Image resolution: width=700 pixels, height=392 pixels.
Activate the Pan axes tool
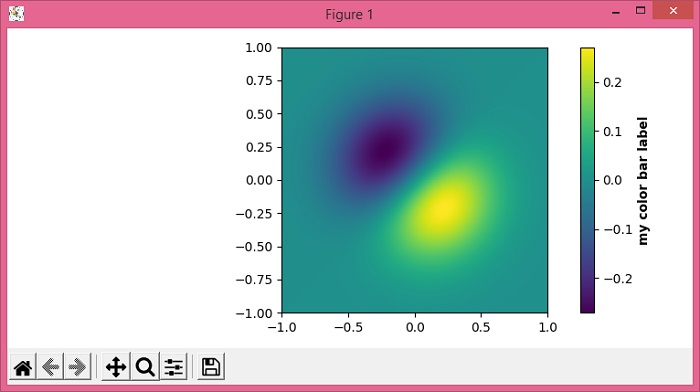[116, 367]
